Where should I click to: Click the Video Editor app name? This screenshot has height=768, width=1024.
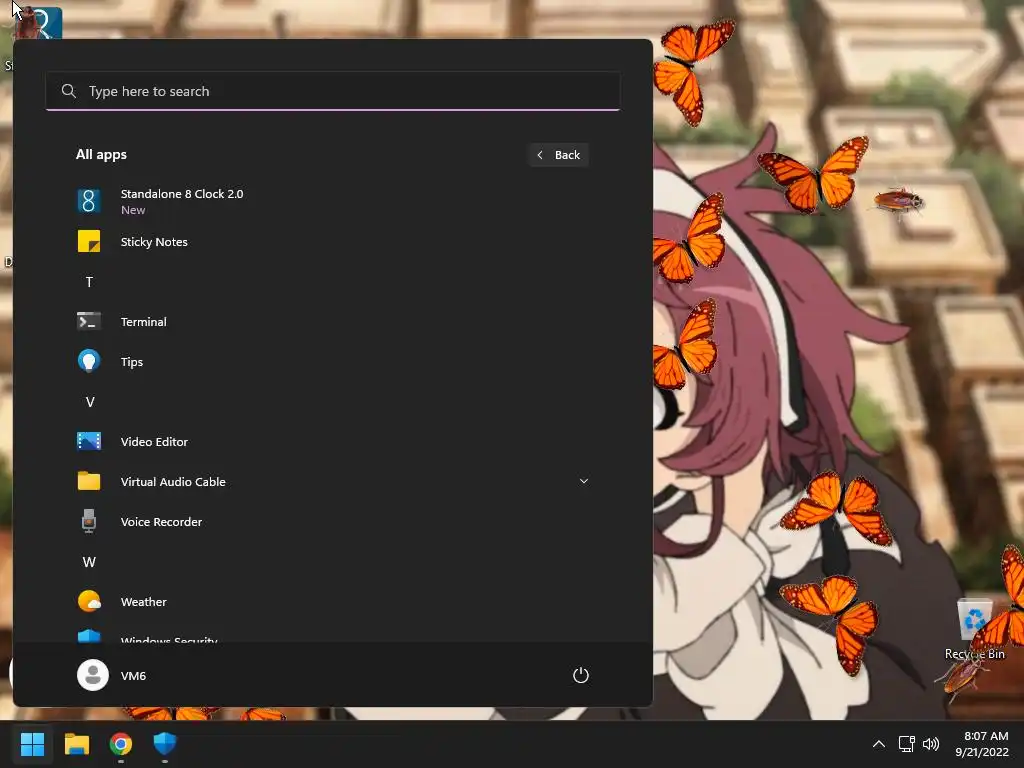click(x=154, y=442)
